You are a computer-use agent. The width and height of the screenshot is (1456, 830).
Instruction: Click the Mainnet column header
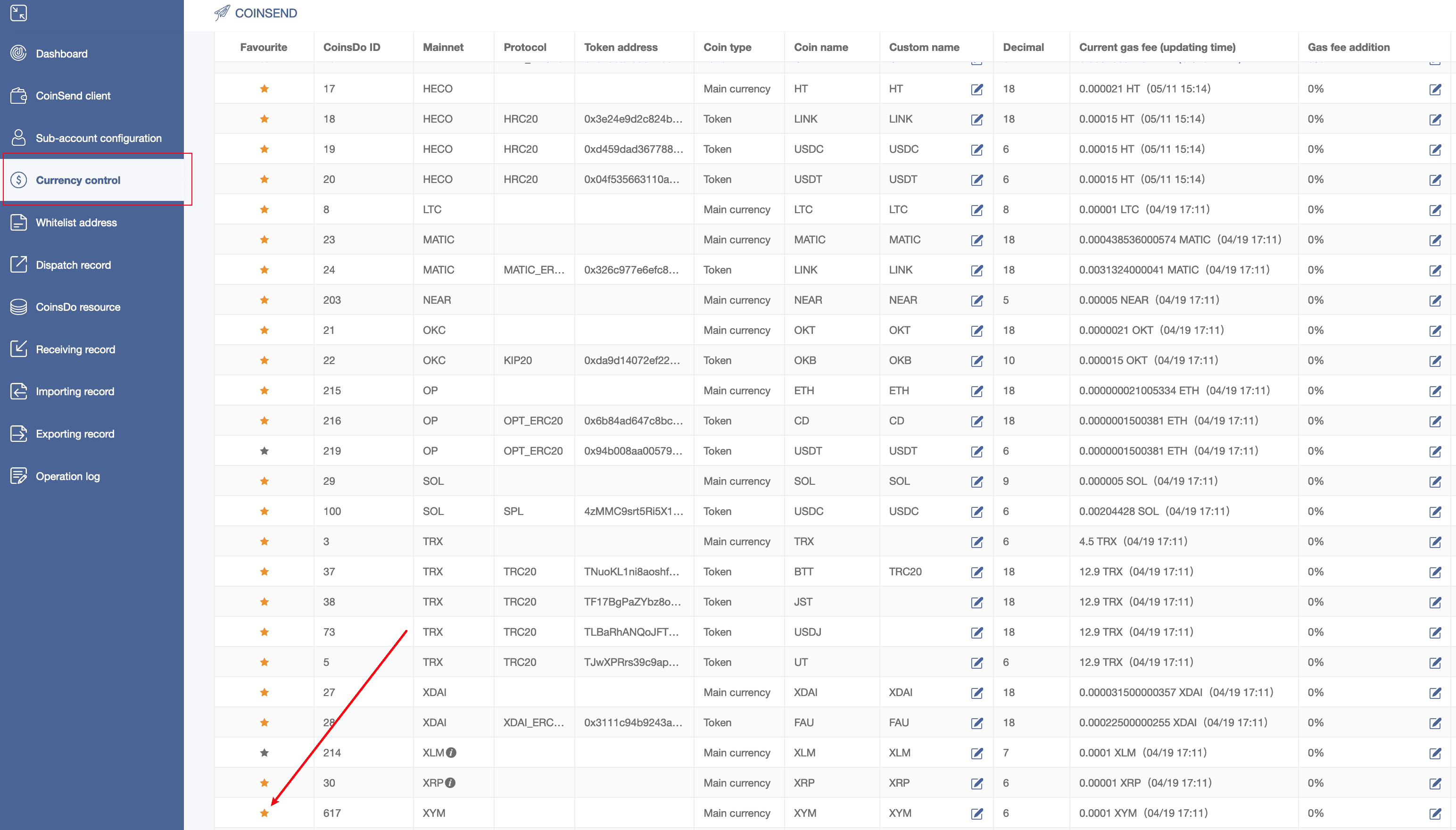pyautogui.click(x=443, y=47)
